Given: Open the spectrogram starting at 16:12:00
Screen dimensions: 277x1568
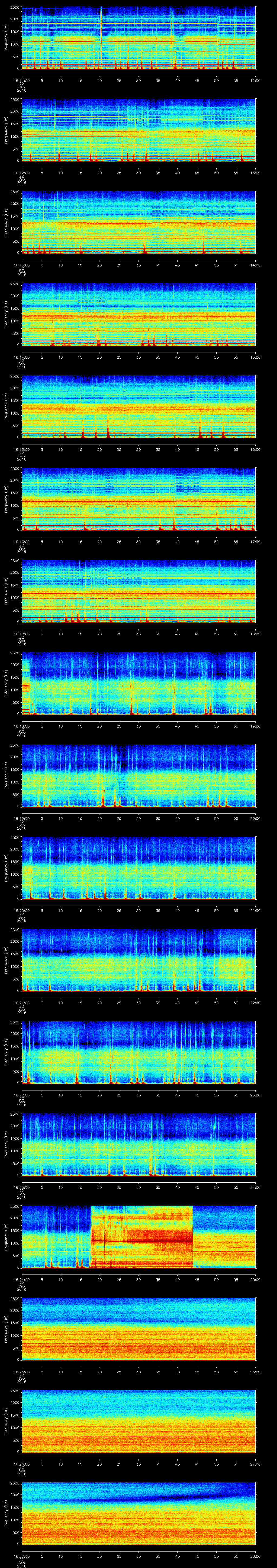Looking at the screenshot, I should click(138, 130).
